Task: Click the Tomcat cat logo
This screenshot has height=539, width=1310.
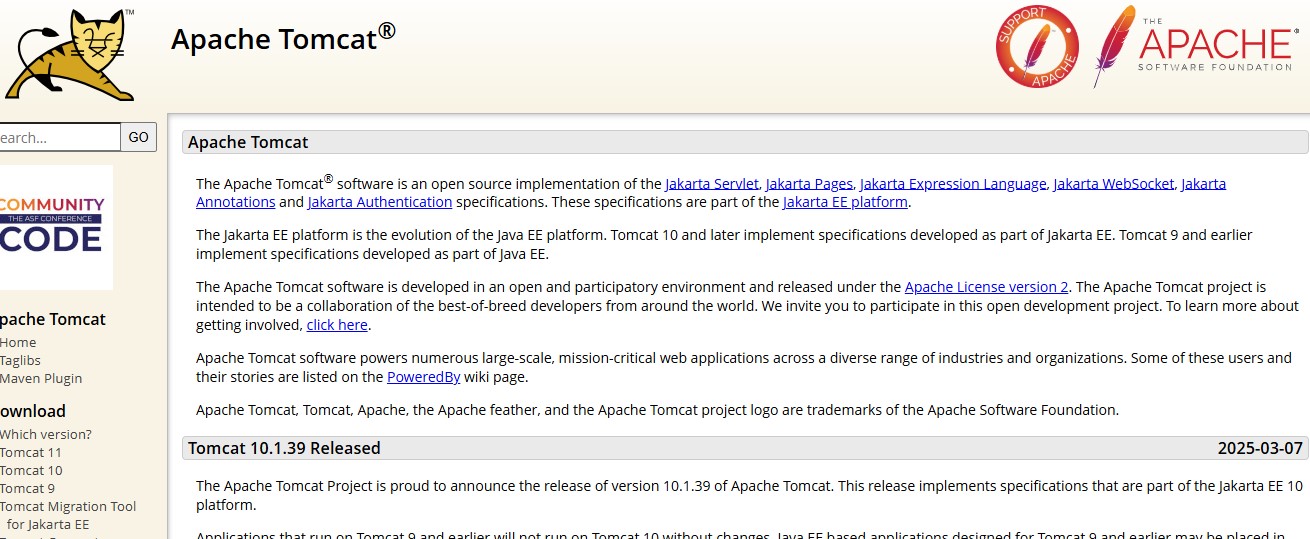Action: click(x=68, y=55)
